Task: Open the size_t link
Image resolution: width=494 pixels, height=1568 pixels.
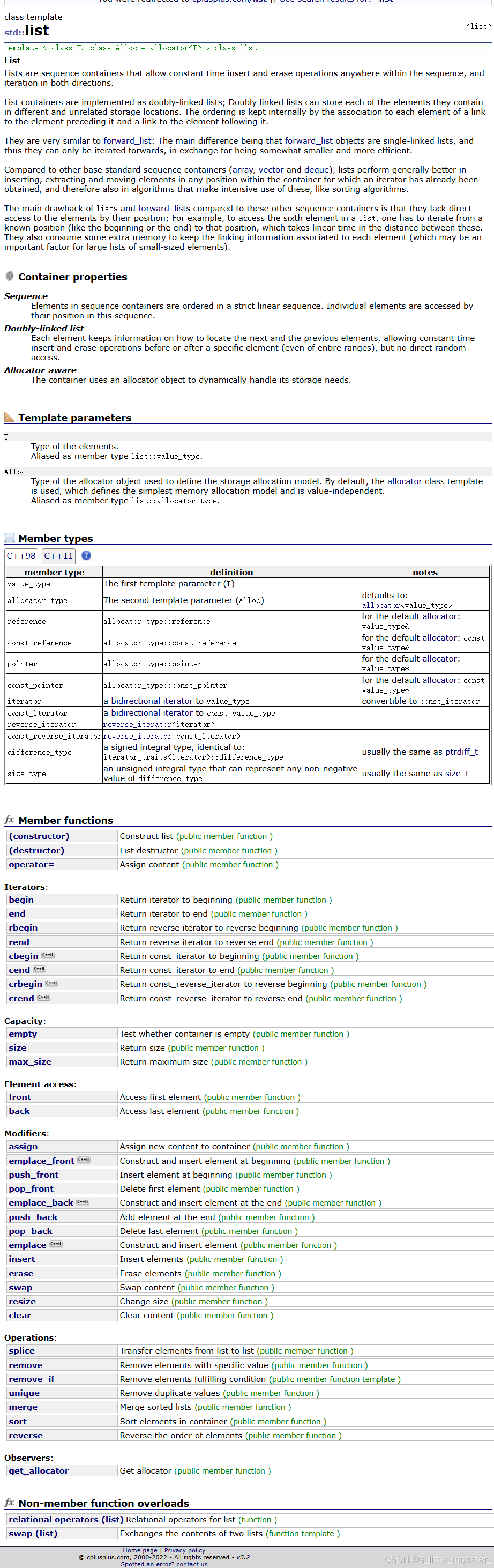Action: (x=457, y=773)
